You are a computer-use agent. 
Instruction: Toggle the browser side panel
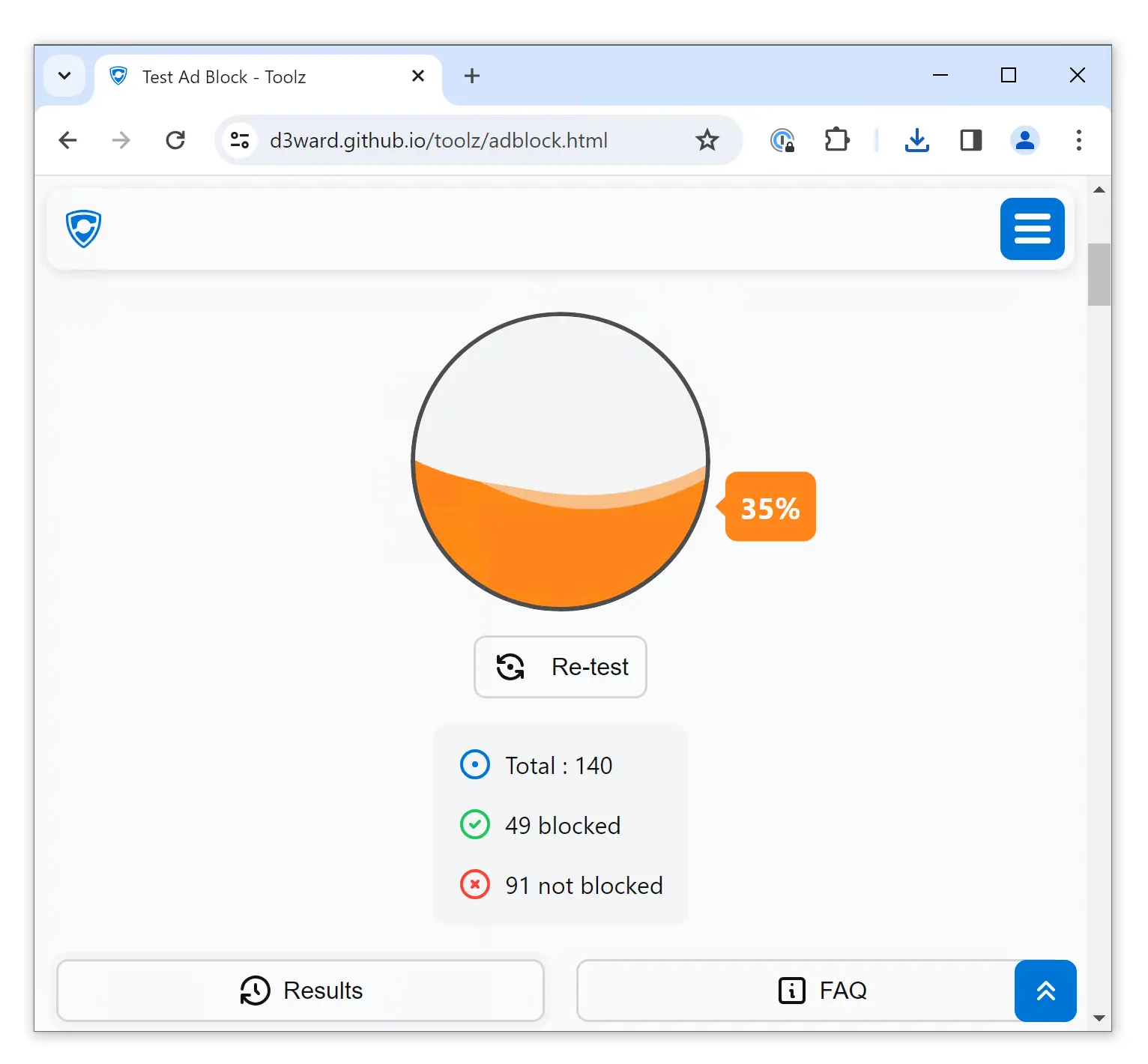(x=970, y=140)
